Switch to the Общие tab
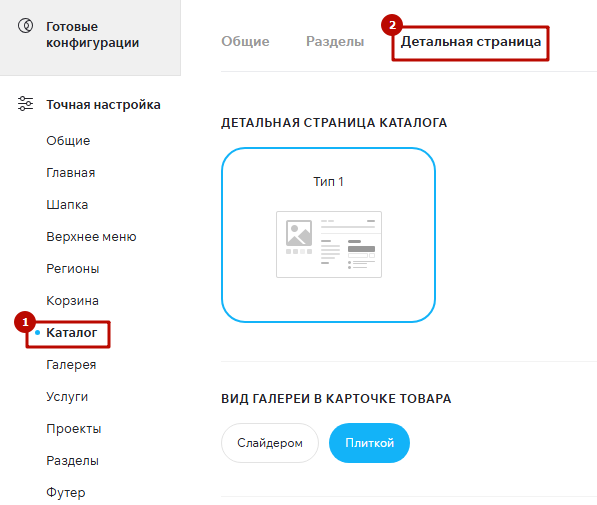 pyautogui.click(x=245, y=41)
